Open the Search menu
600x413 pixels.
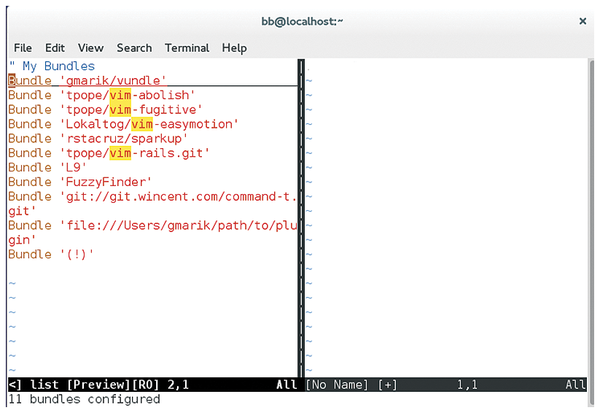click(x=134, y=48)
